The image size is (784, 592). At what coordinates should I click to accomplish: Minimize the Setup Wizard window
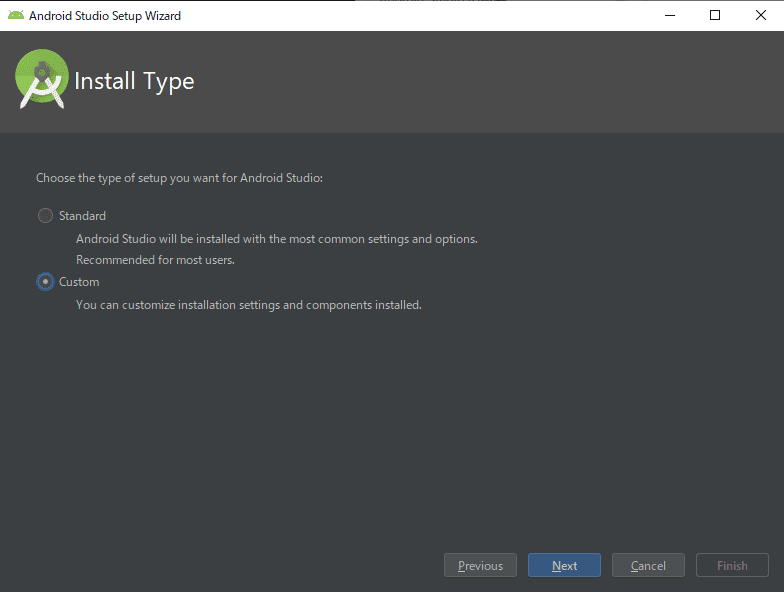[670, 16]
